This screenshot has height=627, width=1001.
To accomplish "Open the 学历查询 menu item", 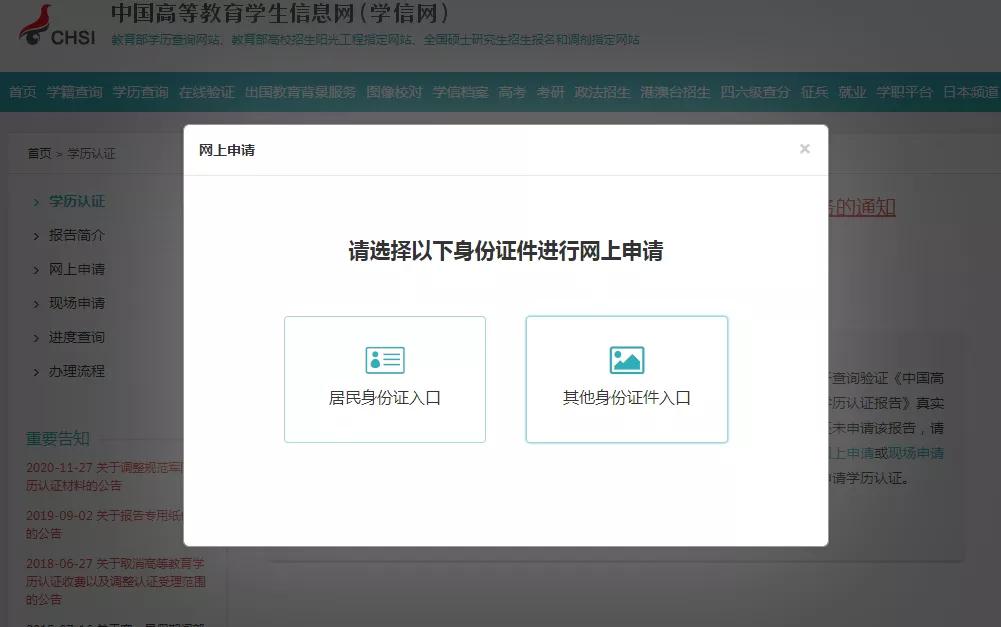I will coord(139,90).
